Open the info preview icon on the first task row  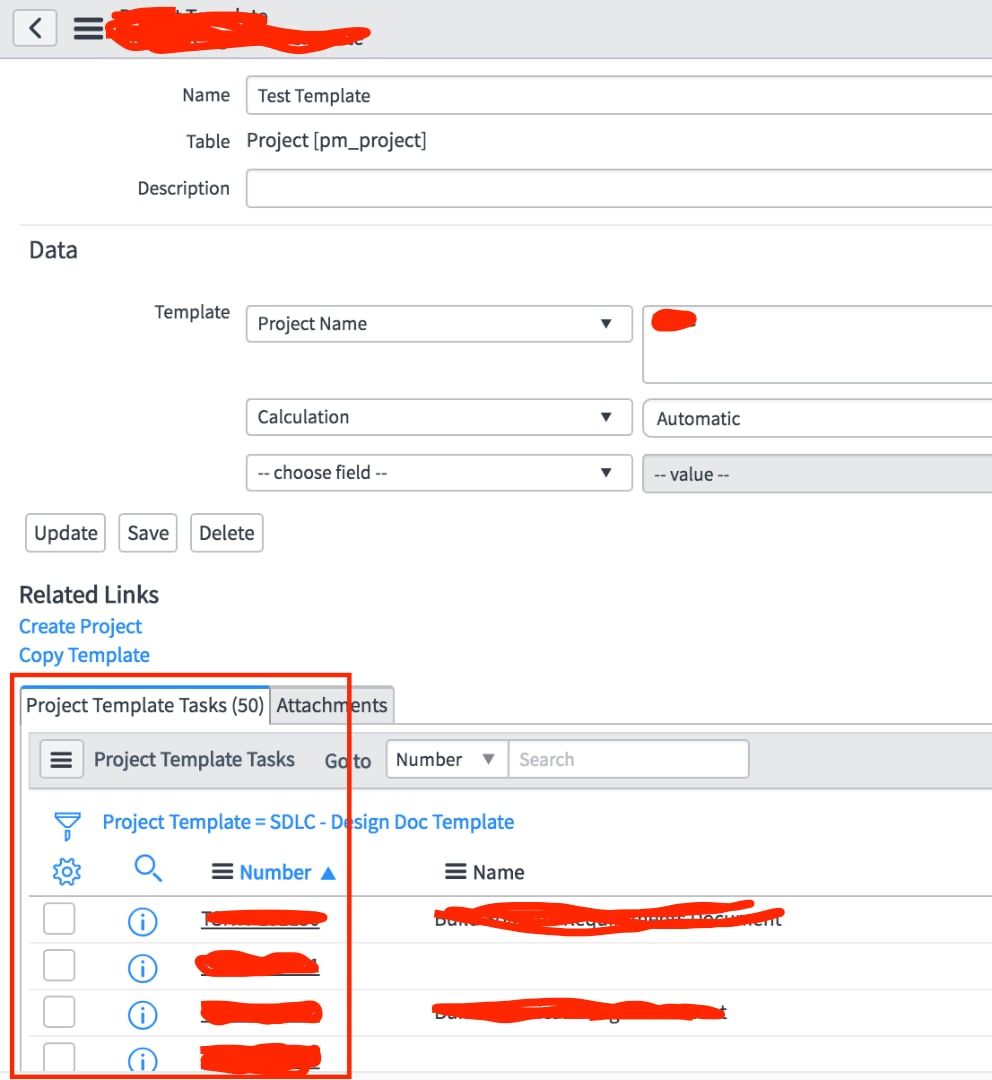142,921
